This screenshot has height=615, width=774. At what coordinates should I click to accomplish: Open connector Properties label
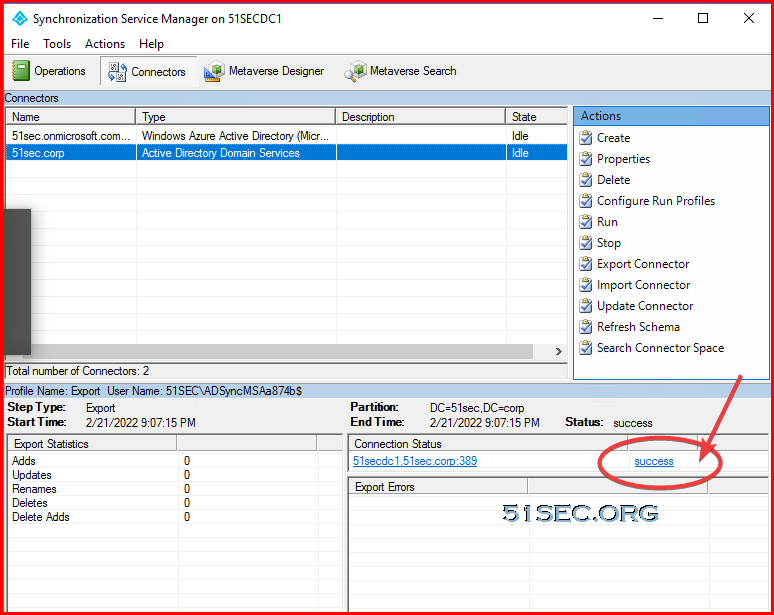pyautogui.click(x=623, y=159)
